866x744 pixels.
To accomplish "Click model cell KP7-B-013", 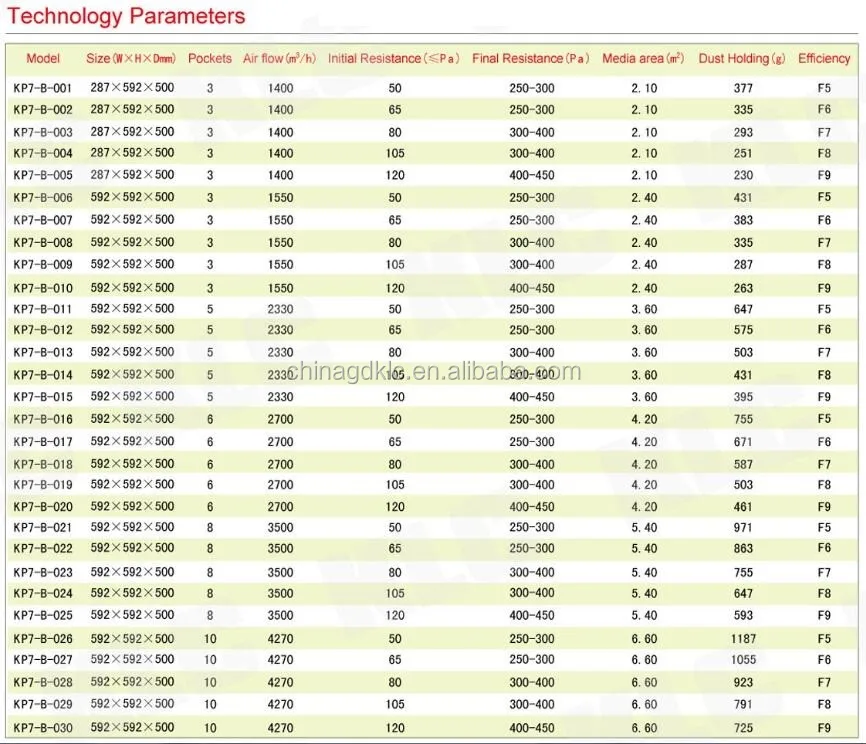I will 43,353.
